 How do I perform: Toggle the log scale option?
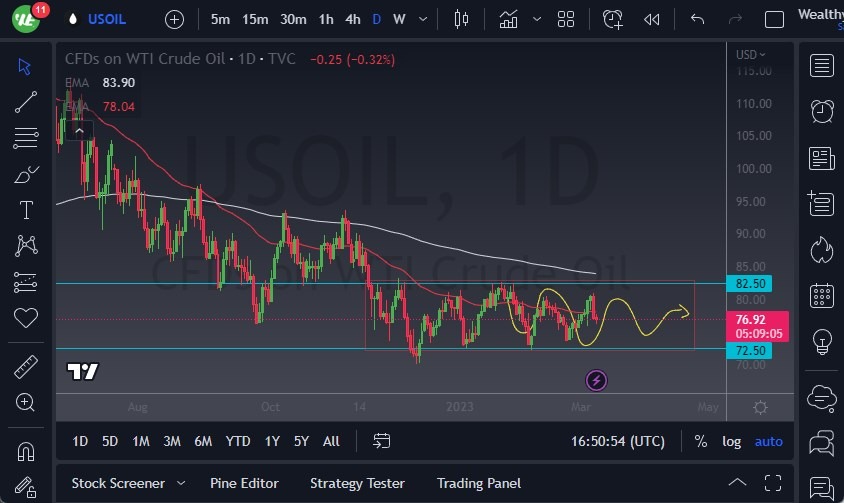732,441
